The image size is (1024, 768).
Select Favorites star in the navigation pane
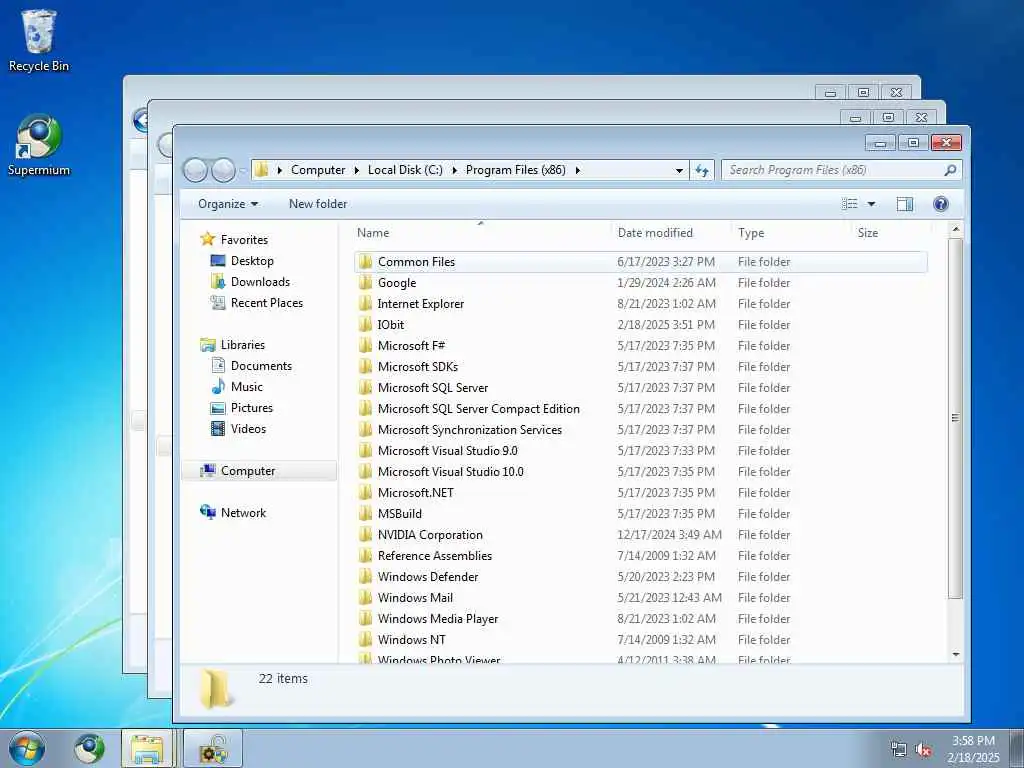tap(208, 239)
